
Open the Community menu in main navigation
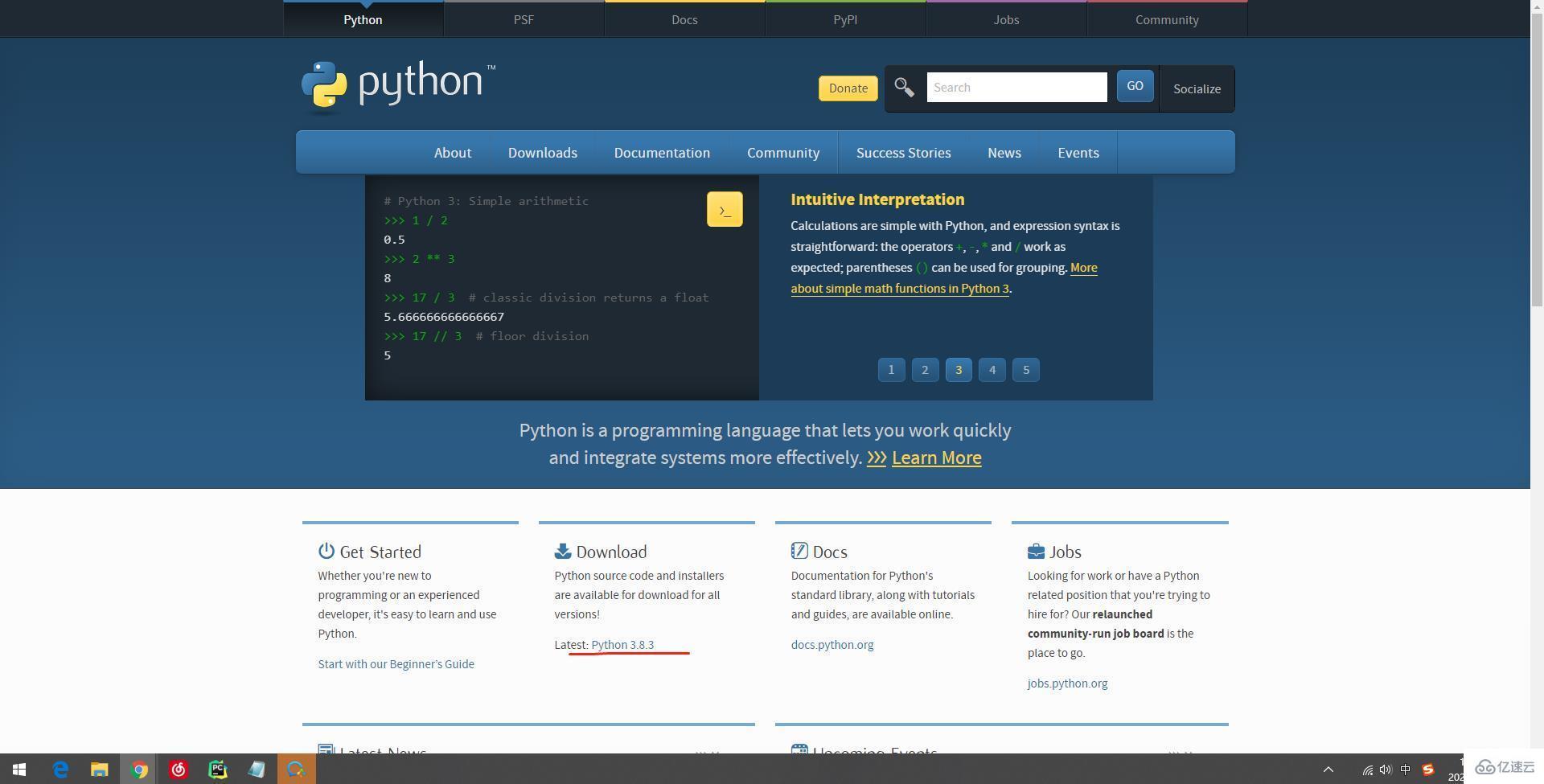coord(783,152)
